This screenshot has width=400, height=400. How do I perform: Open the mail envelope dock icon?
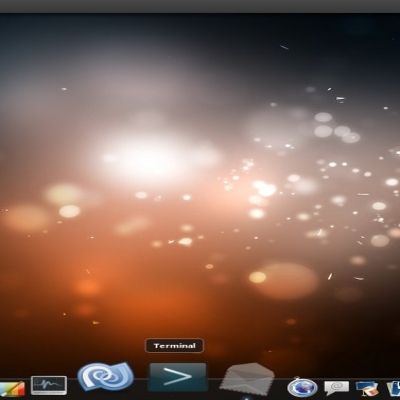coord(247,379)
